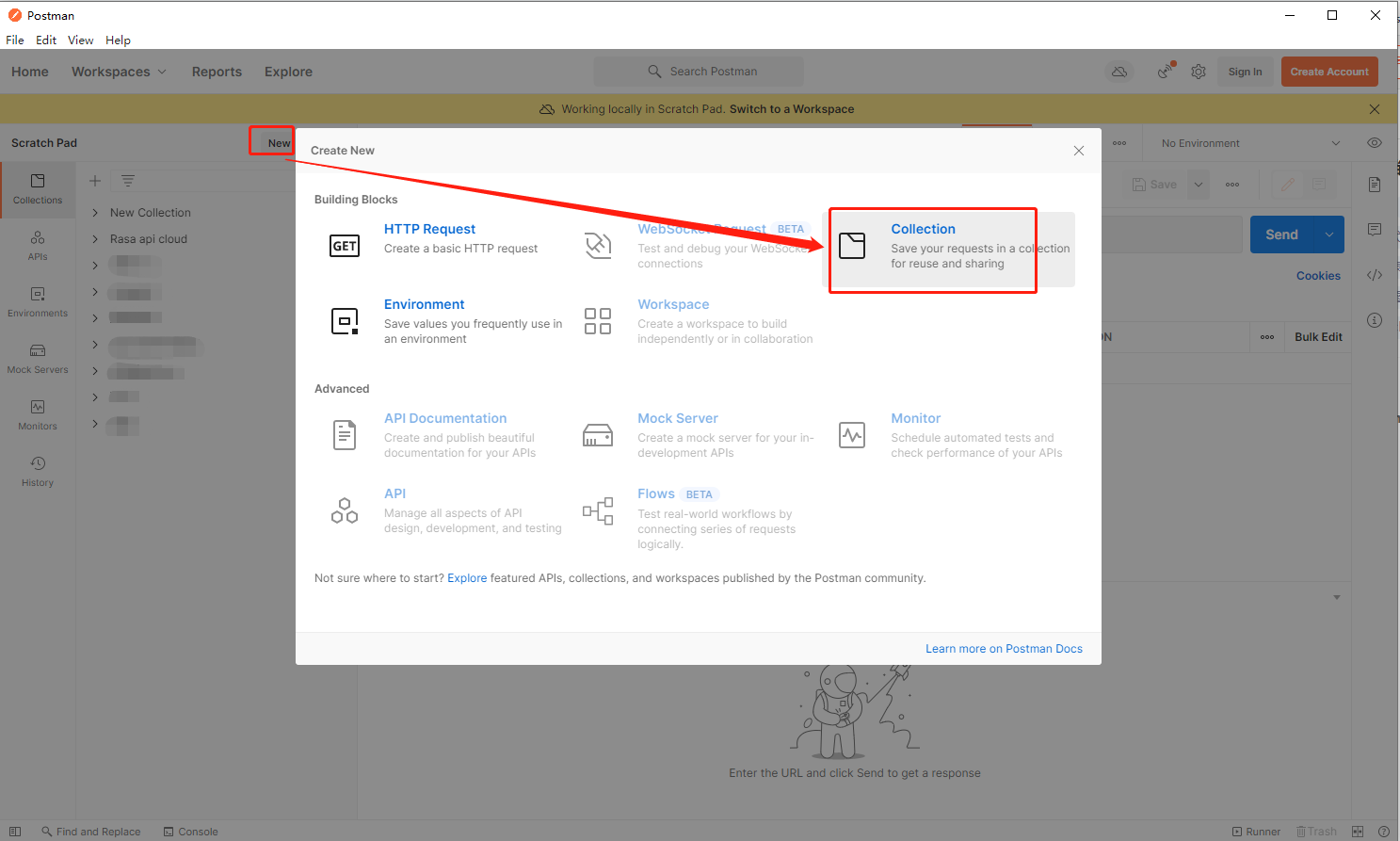Click the Flows icon in dialog
This screenshot has height=841, width=1400.
click(598, 510)
